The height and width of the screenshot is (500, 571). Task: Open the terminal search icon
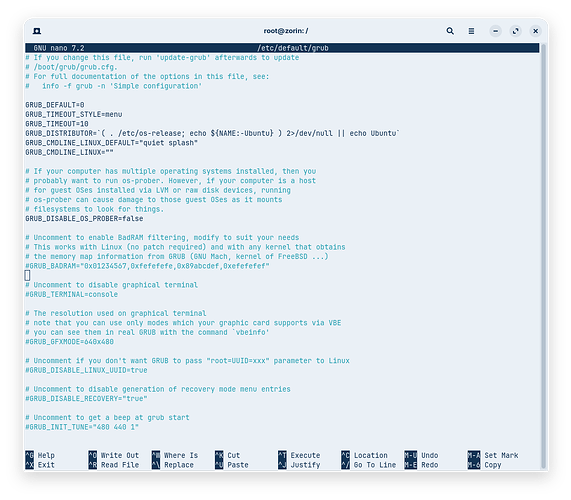pyautogui.click(x=450, y=31)
